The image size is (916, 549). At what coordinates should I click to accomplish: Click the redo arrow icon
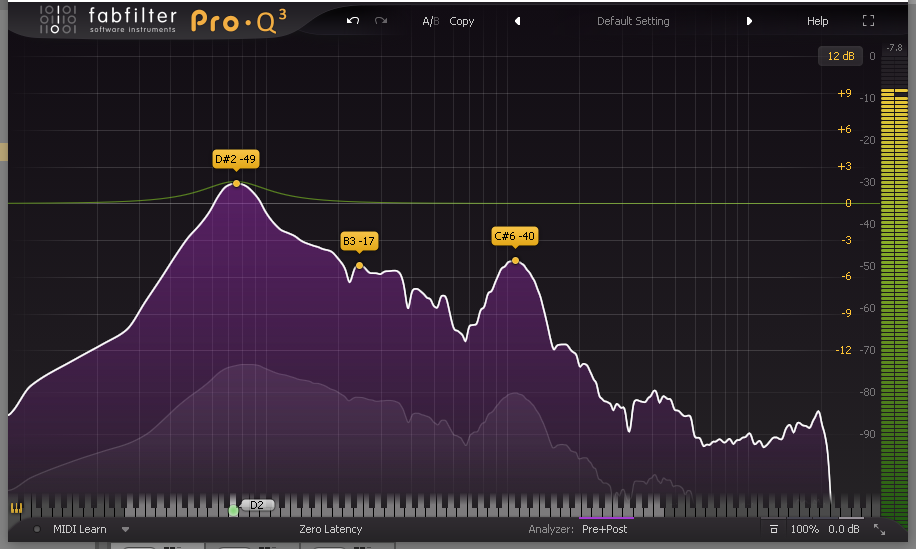click(x=381, y=21)
